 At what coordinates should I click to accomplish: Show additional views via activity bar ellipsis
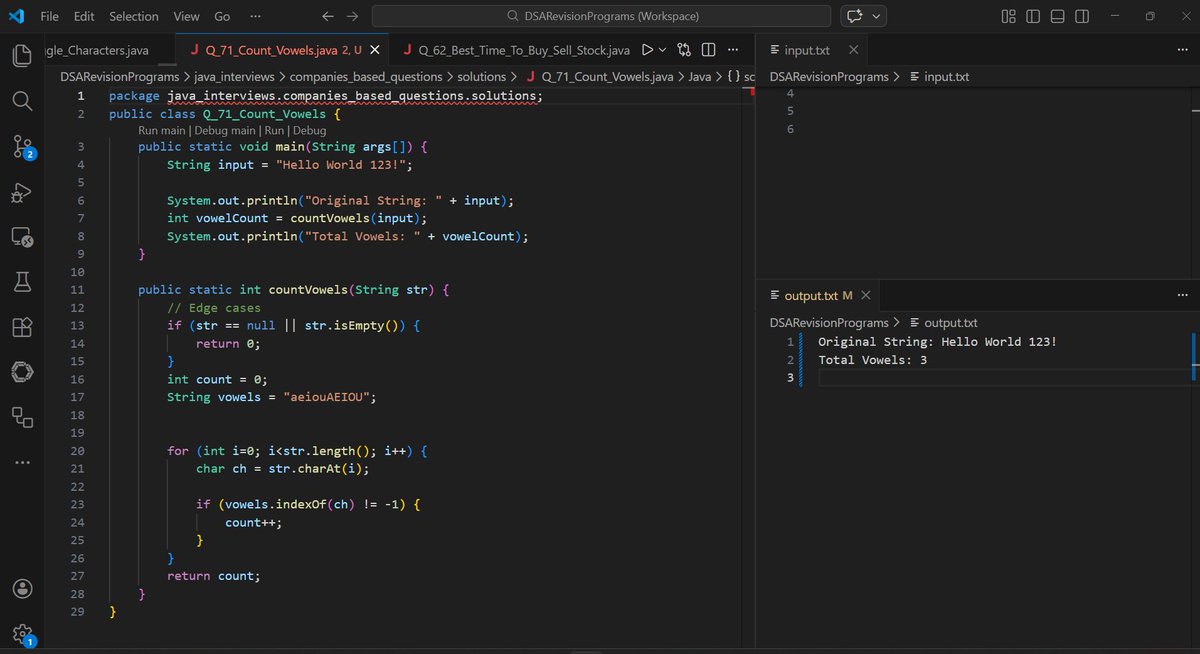22,462
